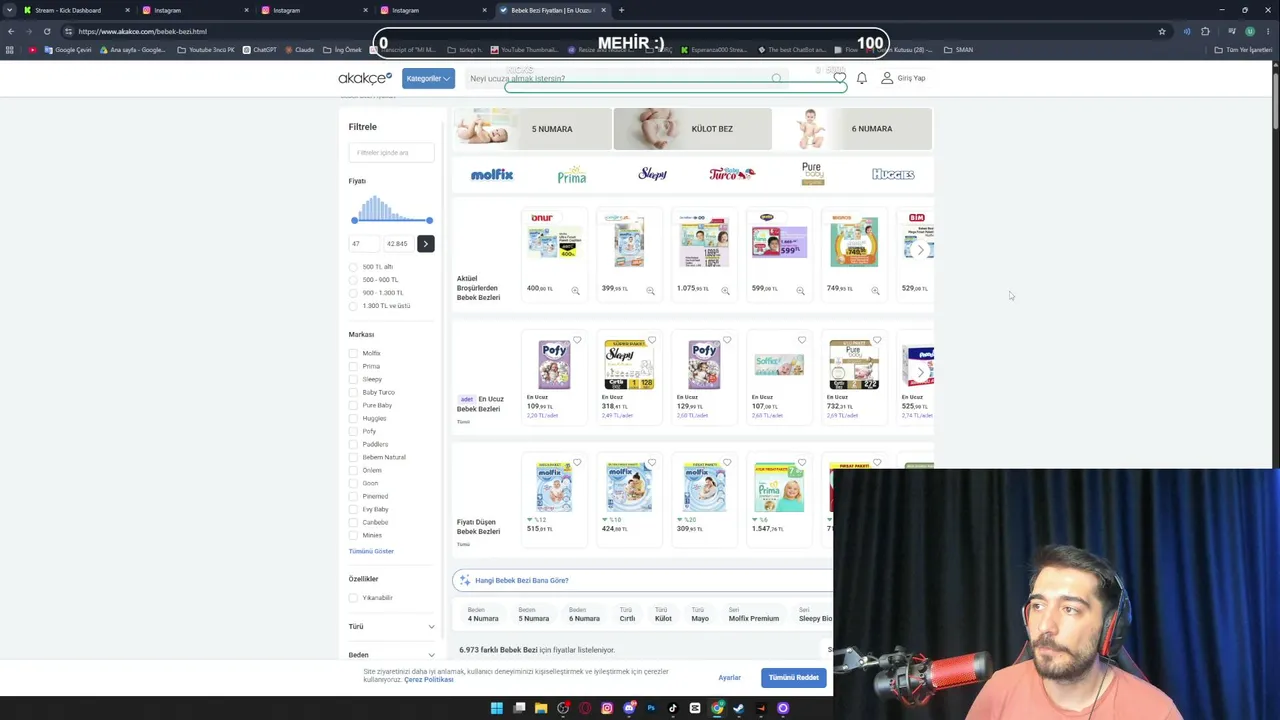
Task: Filter by Huggies brand logo
Action: coord(893,174)
